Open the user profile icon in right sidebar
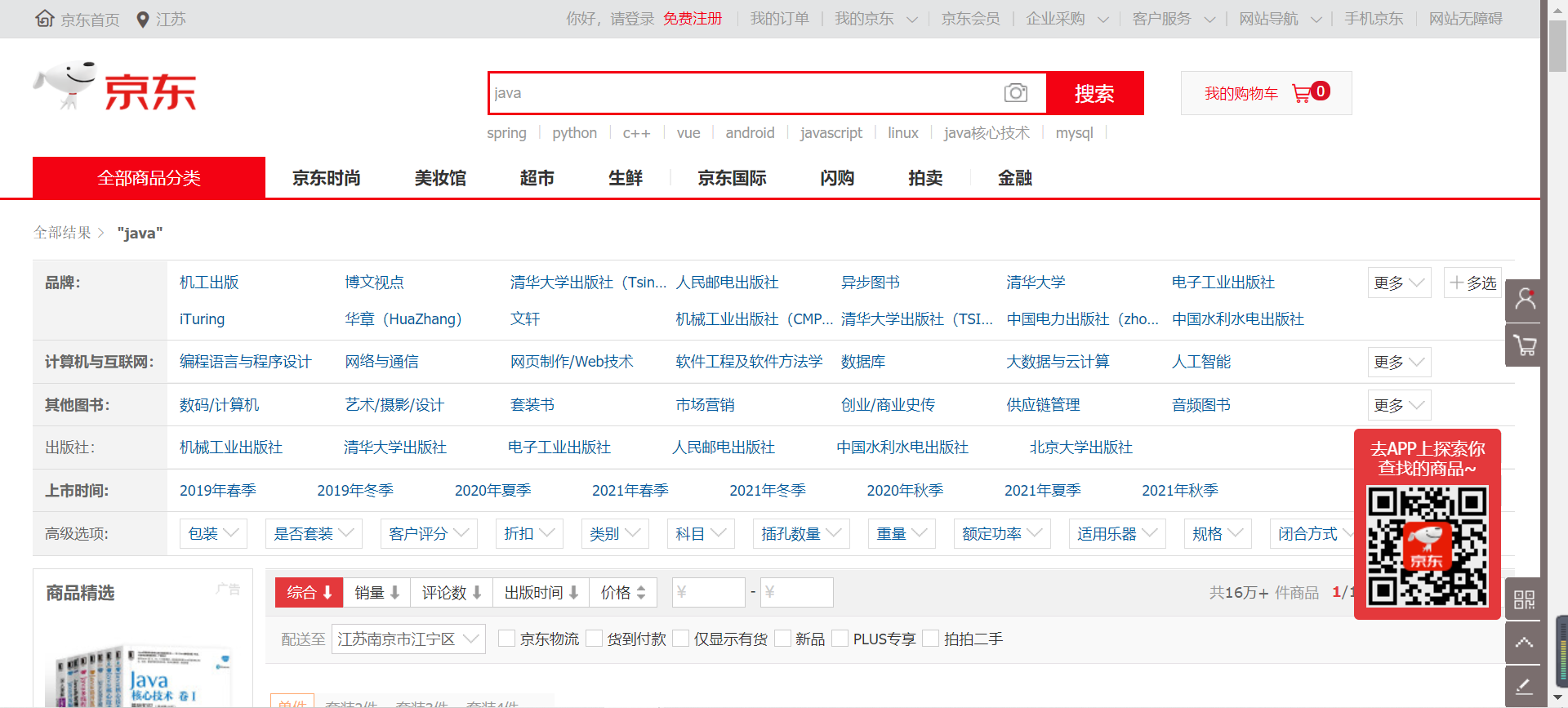1568x708 pixels. click(1524, 300)
